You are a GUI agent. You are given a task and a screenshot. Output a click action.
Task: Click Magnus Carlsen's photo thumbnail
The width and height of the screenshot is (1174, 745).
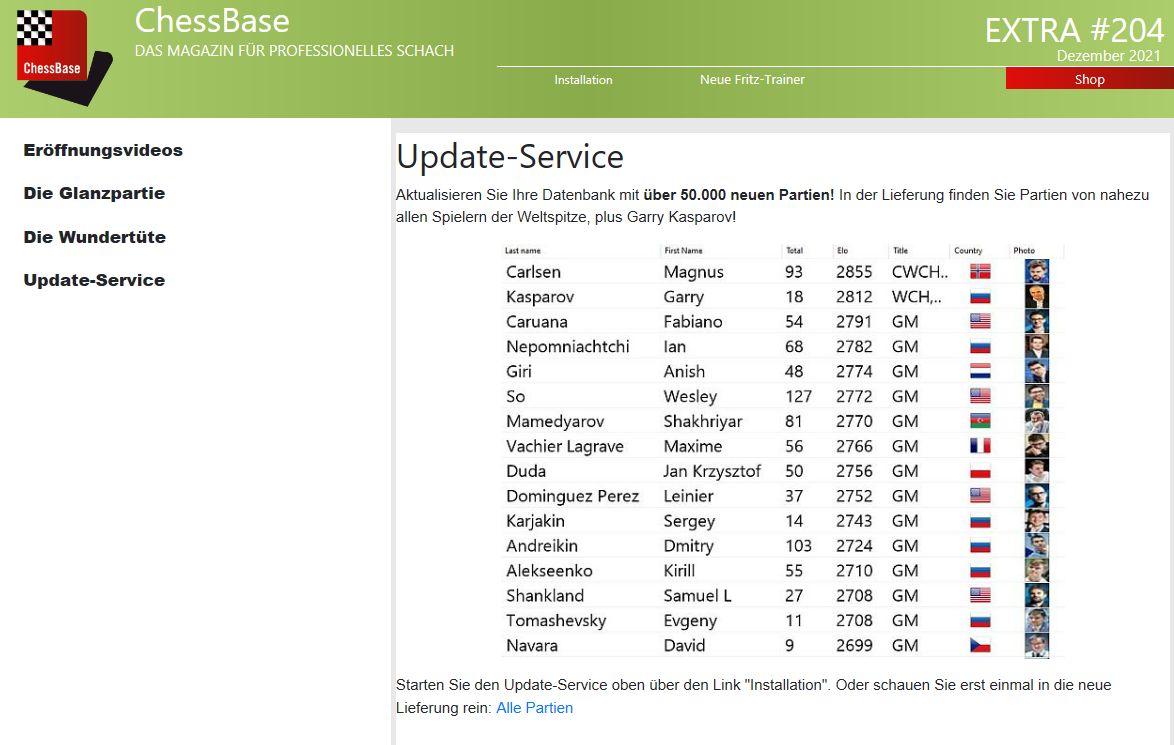pyautogui.click(x=1036, y=271)
